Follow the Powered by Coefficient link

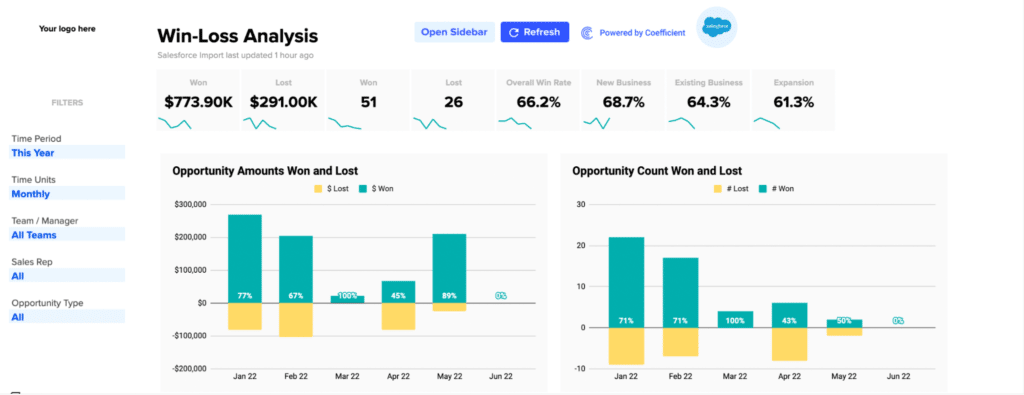tap(643, 33)
